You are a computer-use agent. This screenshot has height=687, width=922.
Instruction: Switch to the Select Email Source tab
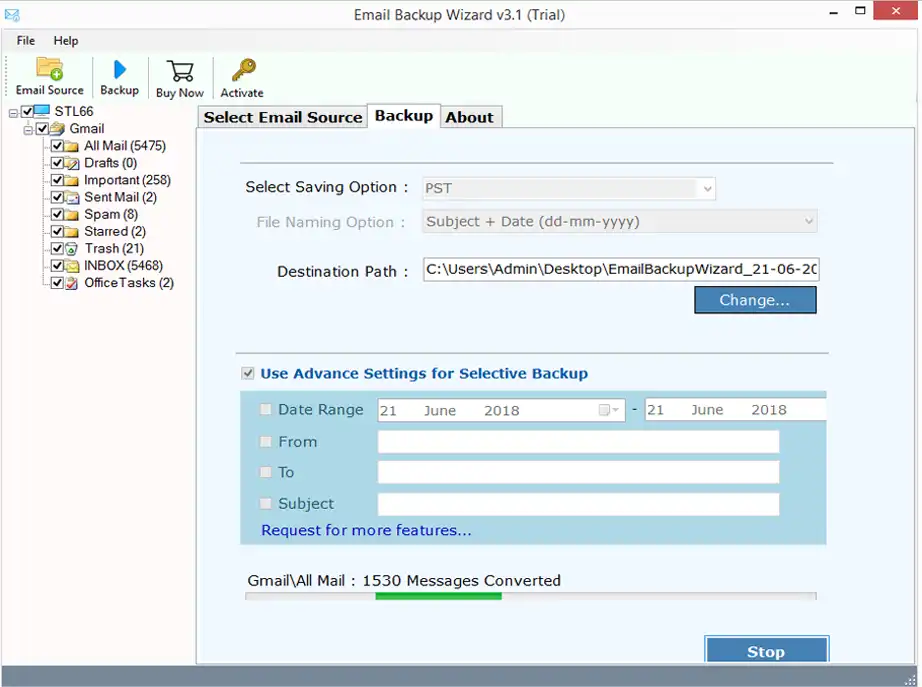(283, 117)
